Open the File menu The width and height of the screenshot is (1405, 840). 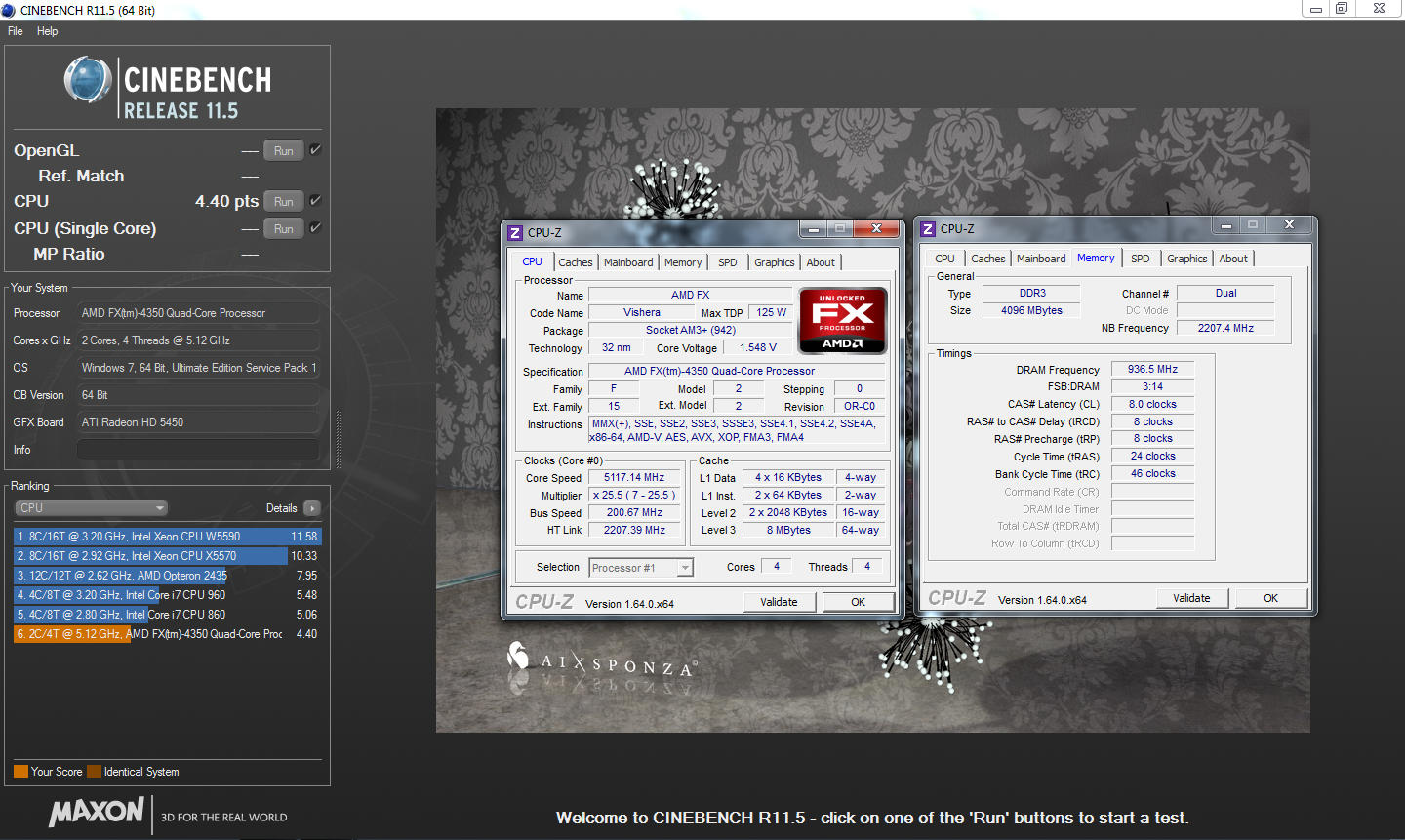click(16, 31)
